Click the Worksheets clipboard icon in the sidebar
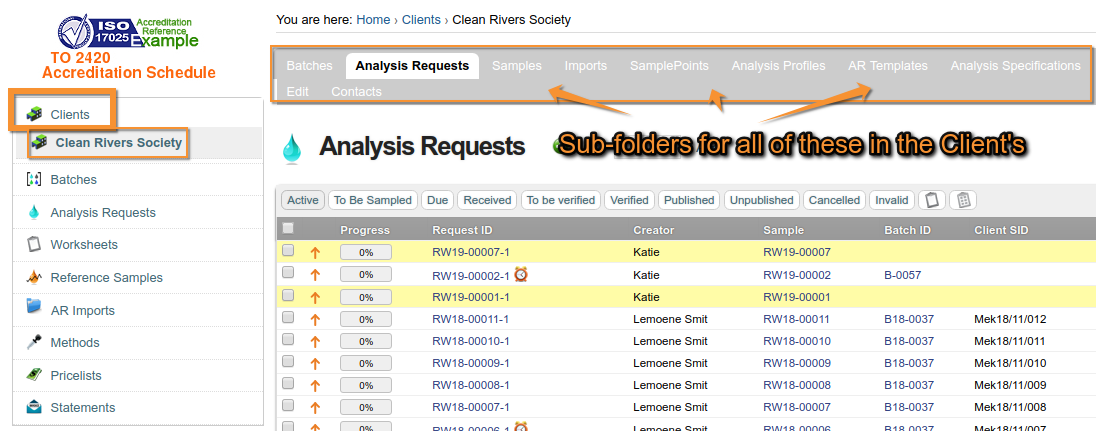Image resolution: width=1096 pixels, height=431 pixels. coord(33,245)
